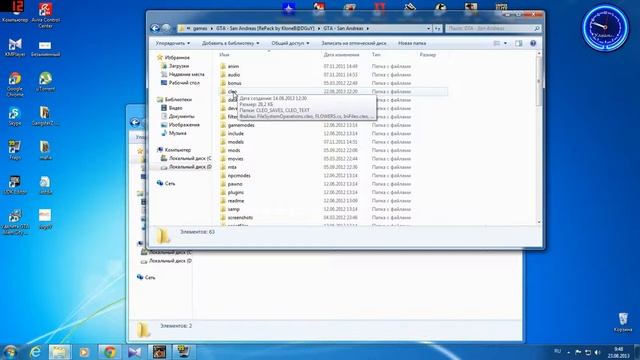This screenshot has width=640, height=360.
Task: Open the audio folder
Action: [x=233, y=75]
